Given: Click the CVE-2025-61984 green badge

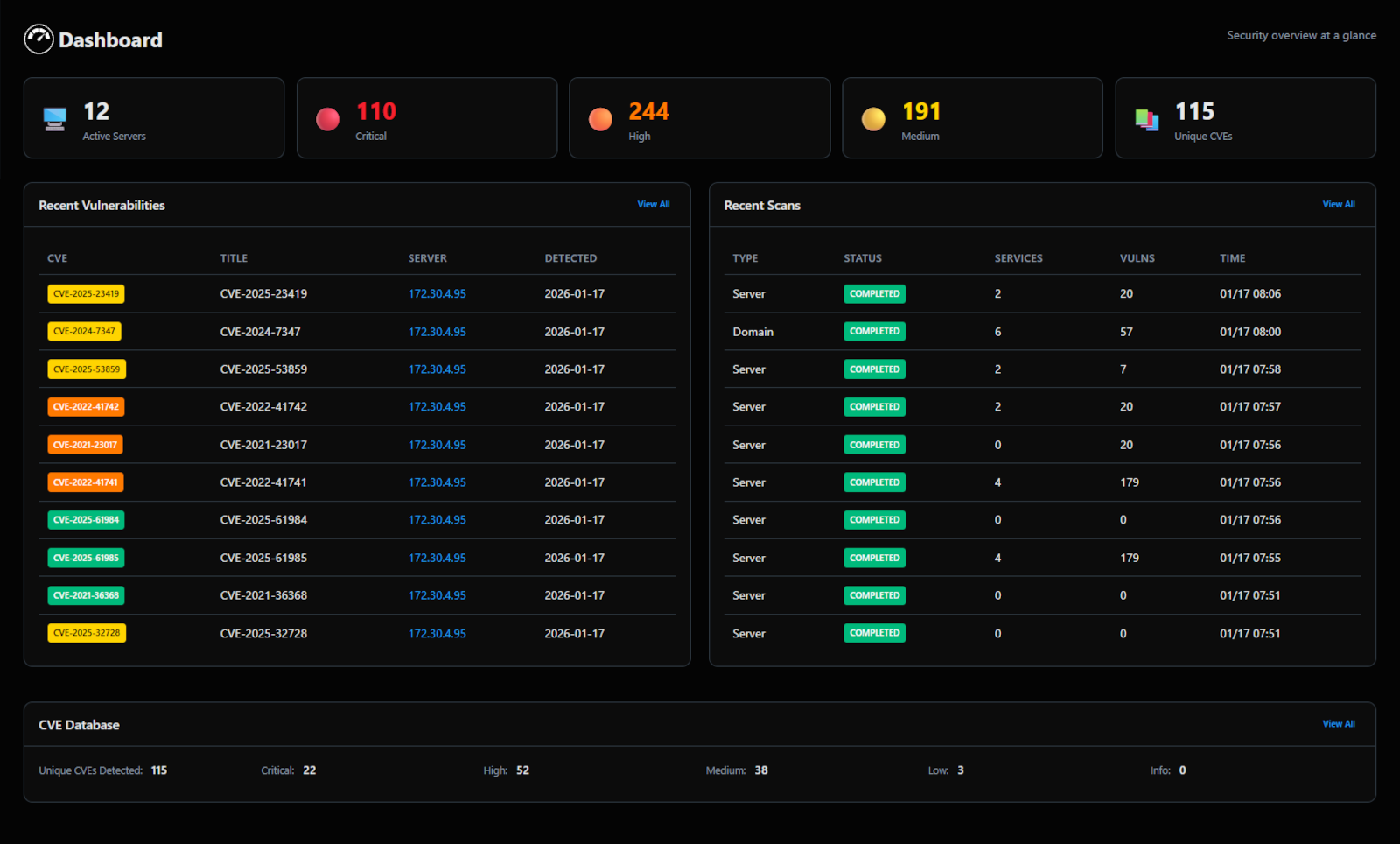Looking at the screenshot, I should coord(86,520).
